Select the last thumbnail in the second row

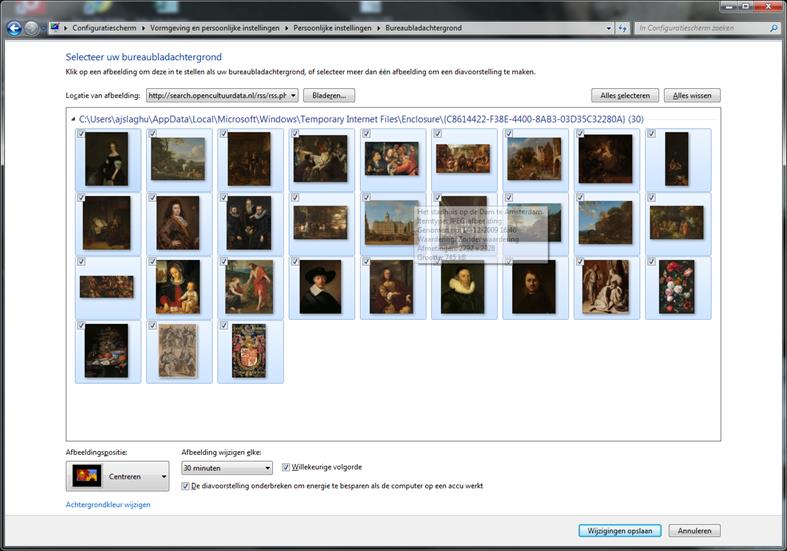(677, 223)
